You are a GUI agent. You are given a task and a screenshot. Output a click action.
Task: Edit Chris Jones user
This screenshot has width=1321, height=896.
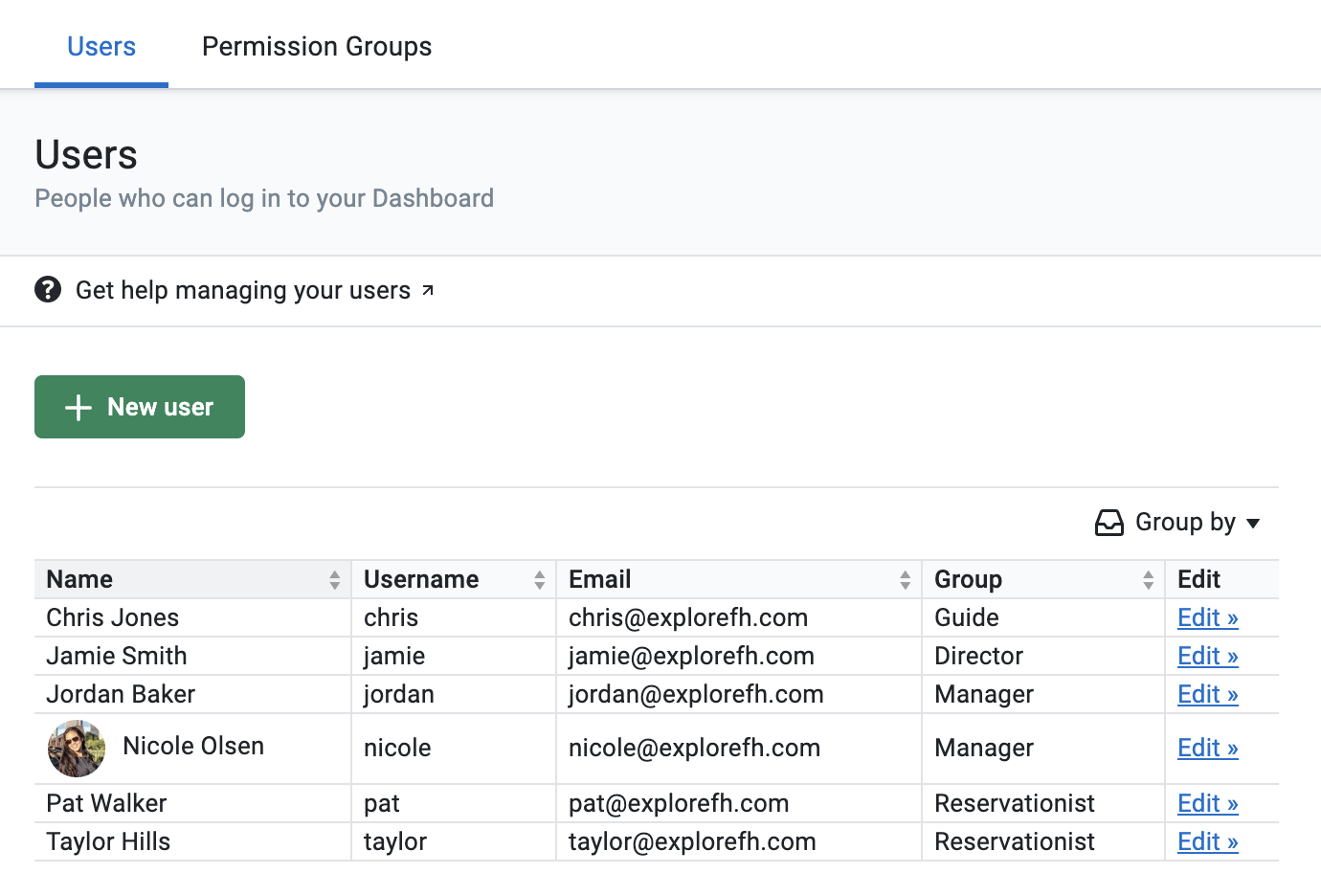click(1207, 617)
